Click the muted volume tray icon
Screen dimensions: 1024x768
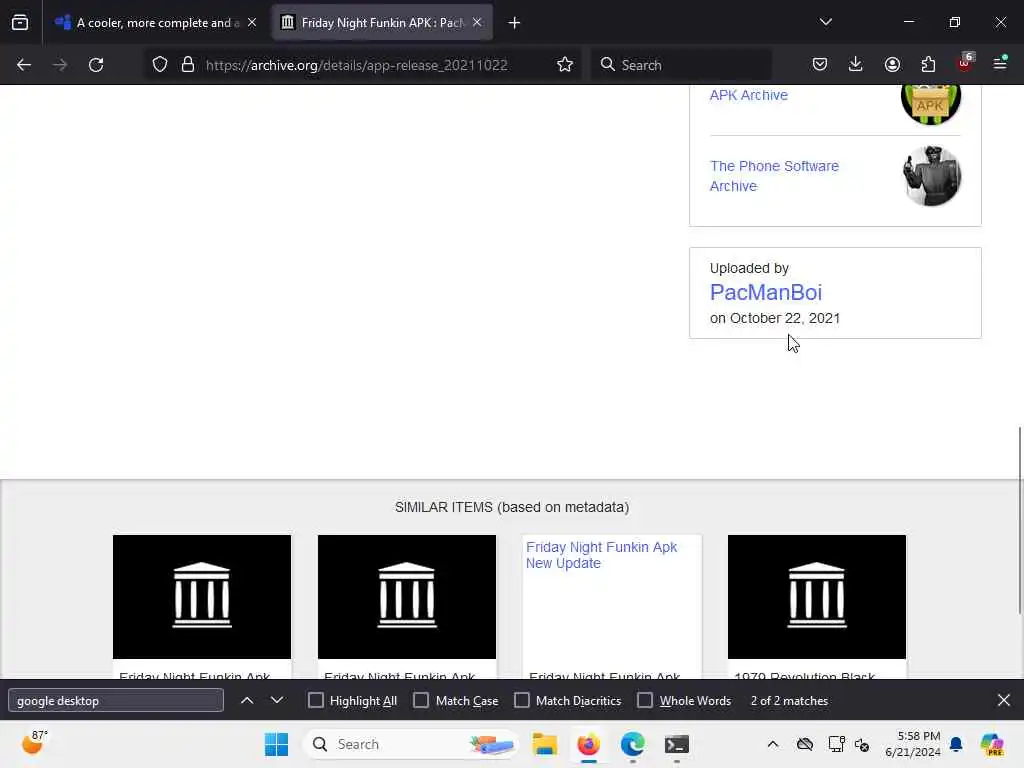(x=862, y=744)
